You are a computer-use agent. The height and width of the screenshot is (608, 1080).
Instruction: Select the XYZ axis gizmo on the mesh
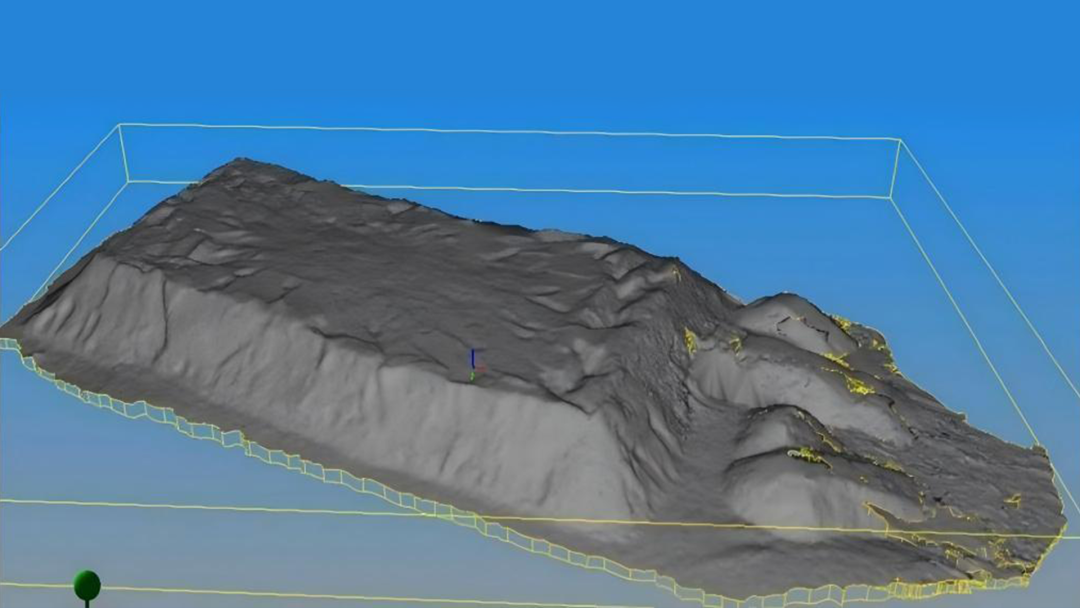(473, 366)
